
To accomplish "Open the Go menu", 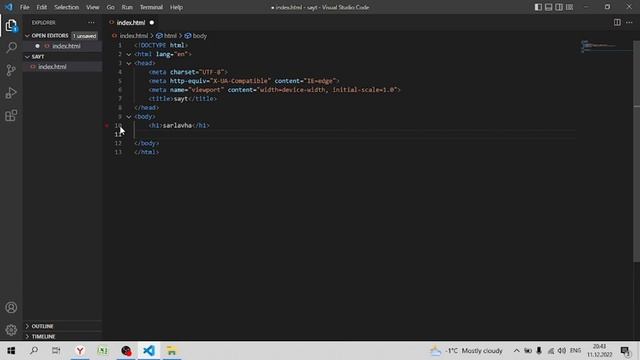I will click(x=111, y=7).
